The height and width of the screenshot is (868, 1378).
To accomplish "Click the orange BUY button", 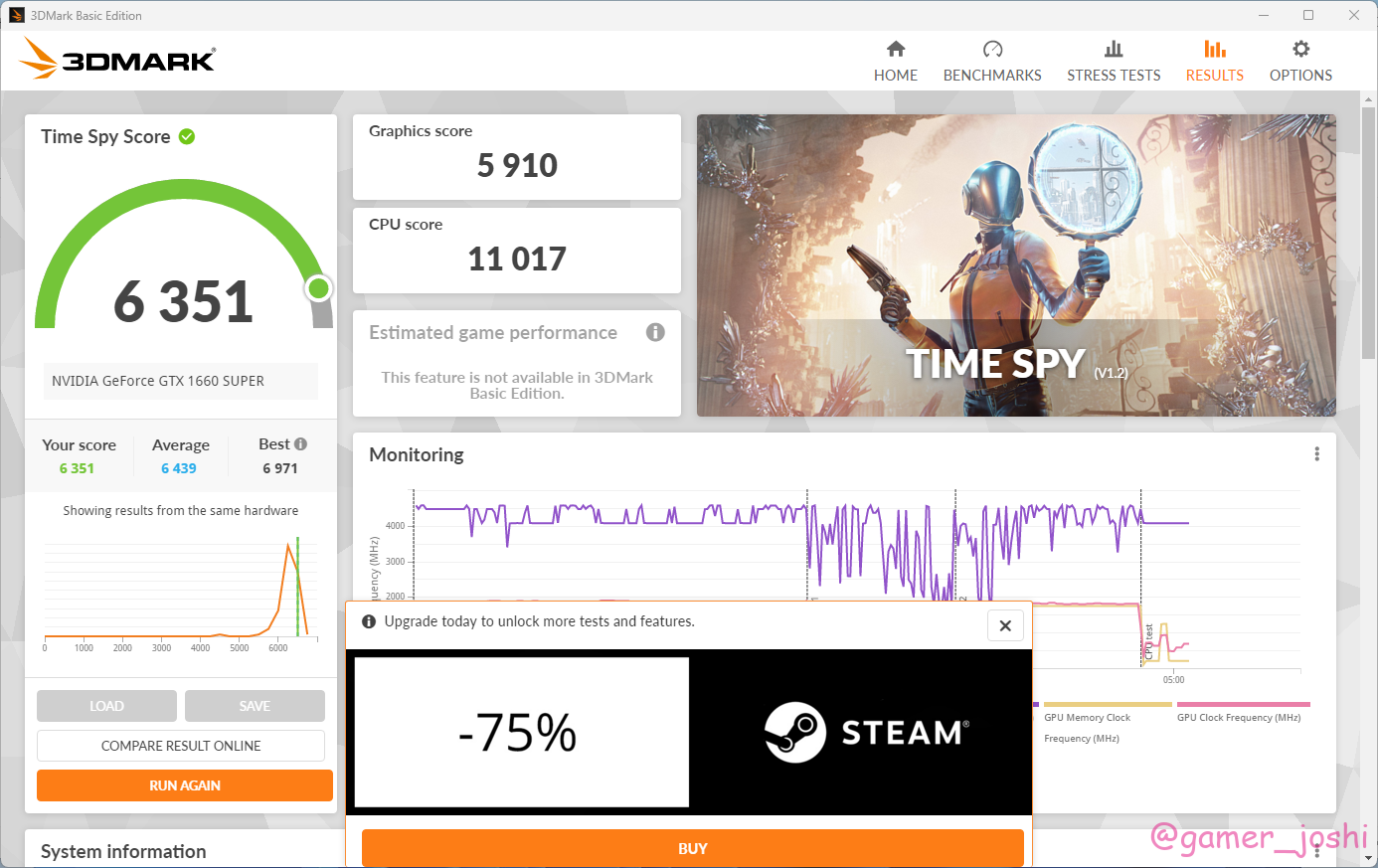I will pos(693,849).
